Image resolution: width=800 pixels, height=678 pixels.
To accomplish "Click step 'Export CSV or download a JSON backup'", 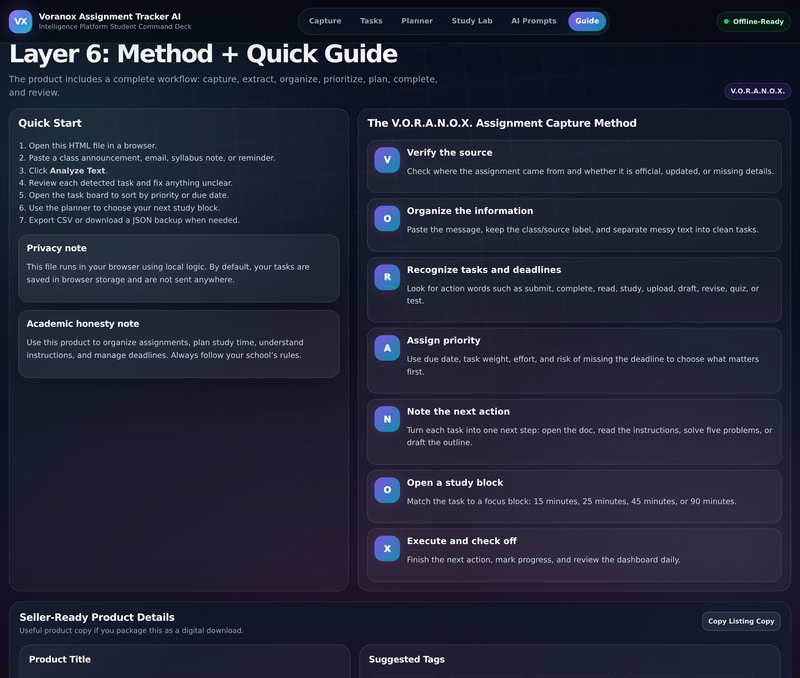I will (x=134, y=220).
